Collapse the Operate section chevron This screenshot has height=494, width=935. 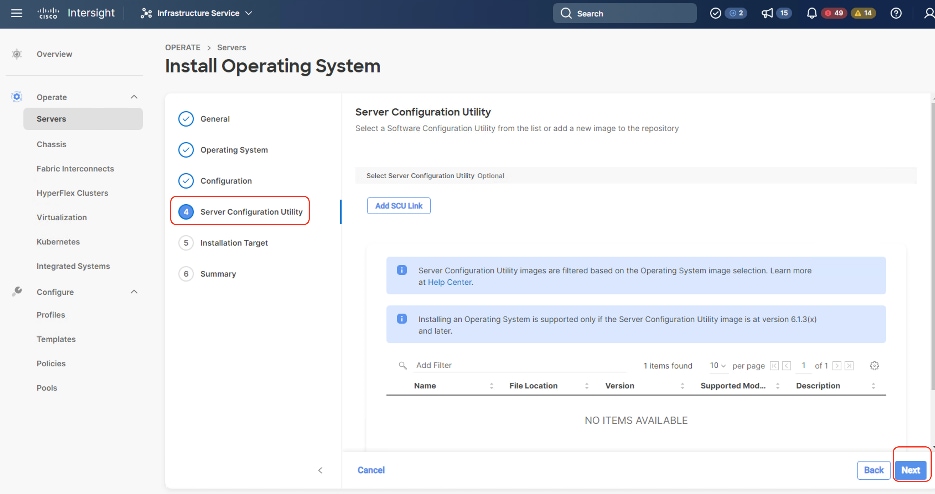click(x=134, y=97)
